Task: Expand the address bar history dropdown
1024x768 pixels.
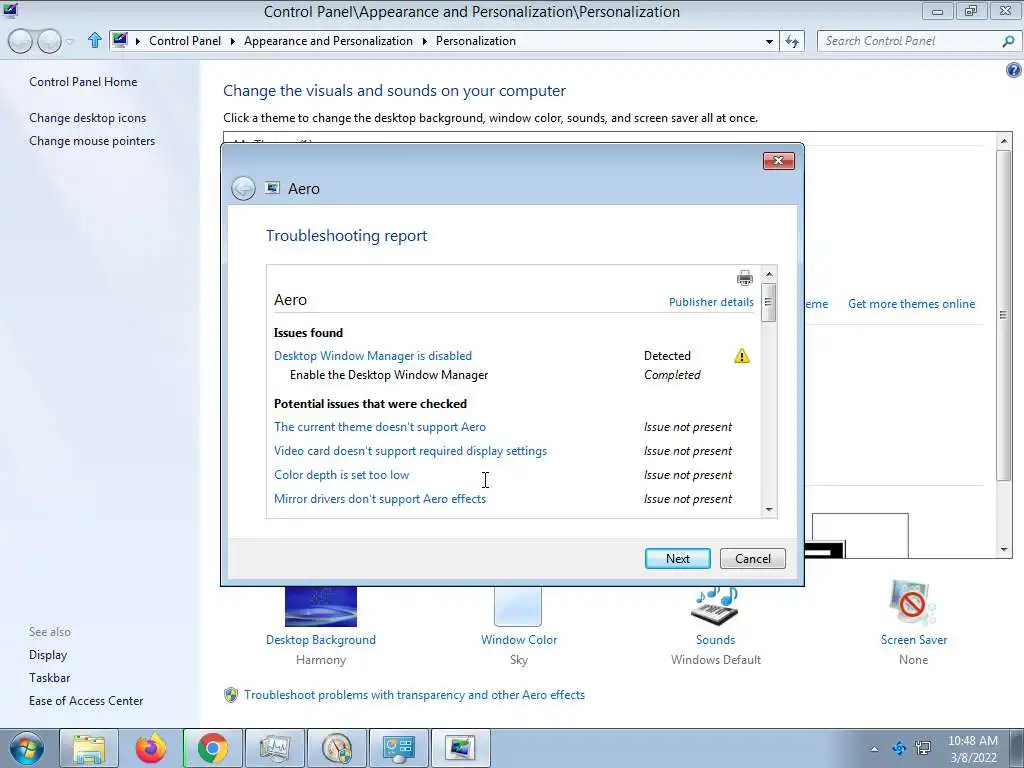Action: point(769,41)
